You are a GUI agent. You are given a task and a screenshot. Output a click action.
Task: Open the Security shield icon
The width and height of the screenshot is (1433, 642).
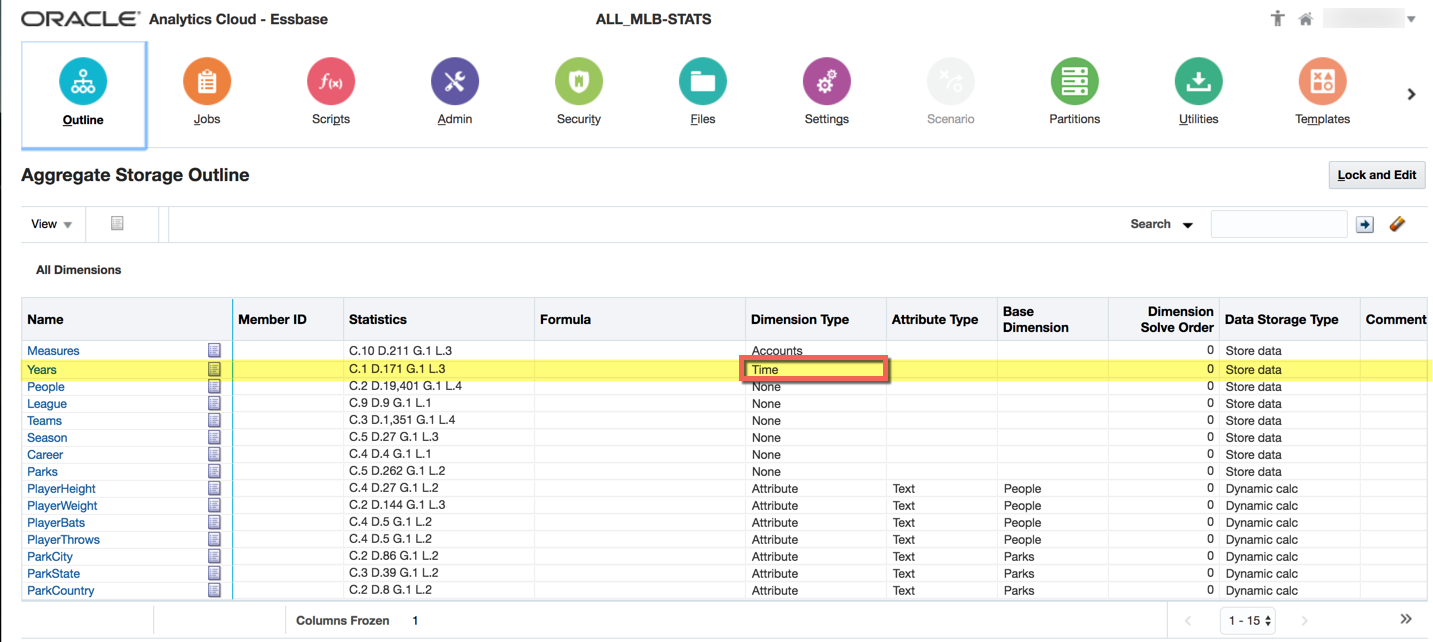579,82
